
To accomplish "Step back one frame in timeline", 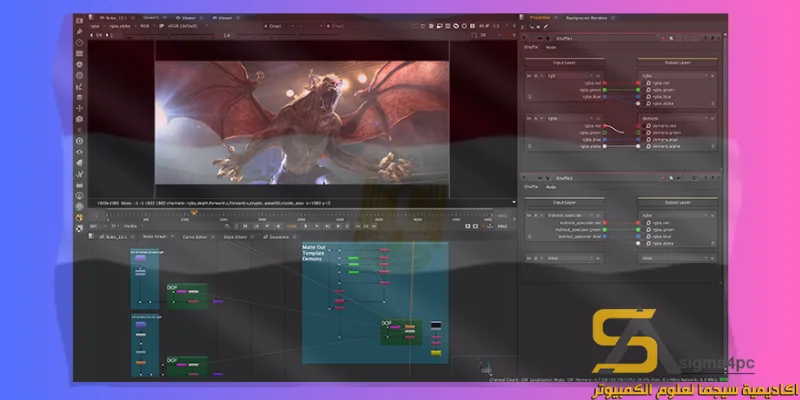I will [x=267, y=226].
